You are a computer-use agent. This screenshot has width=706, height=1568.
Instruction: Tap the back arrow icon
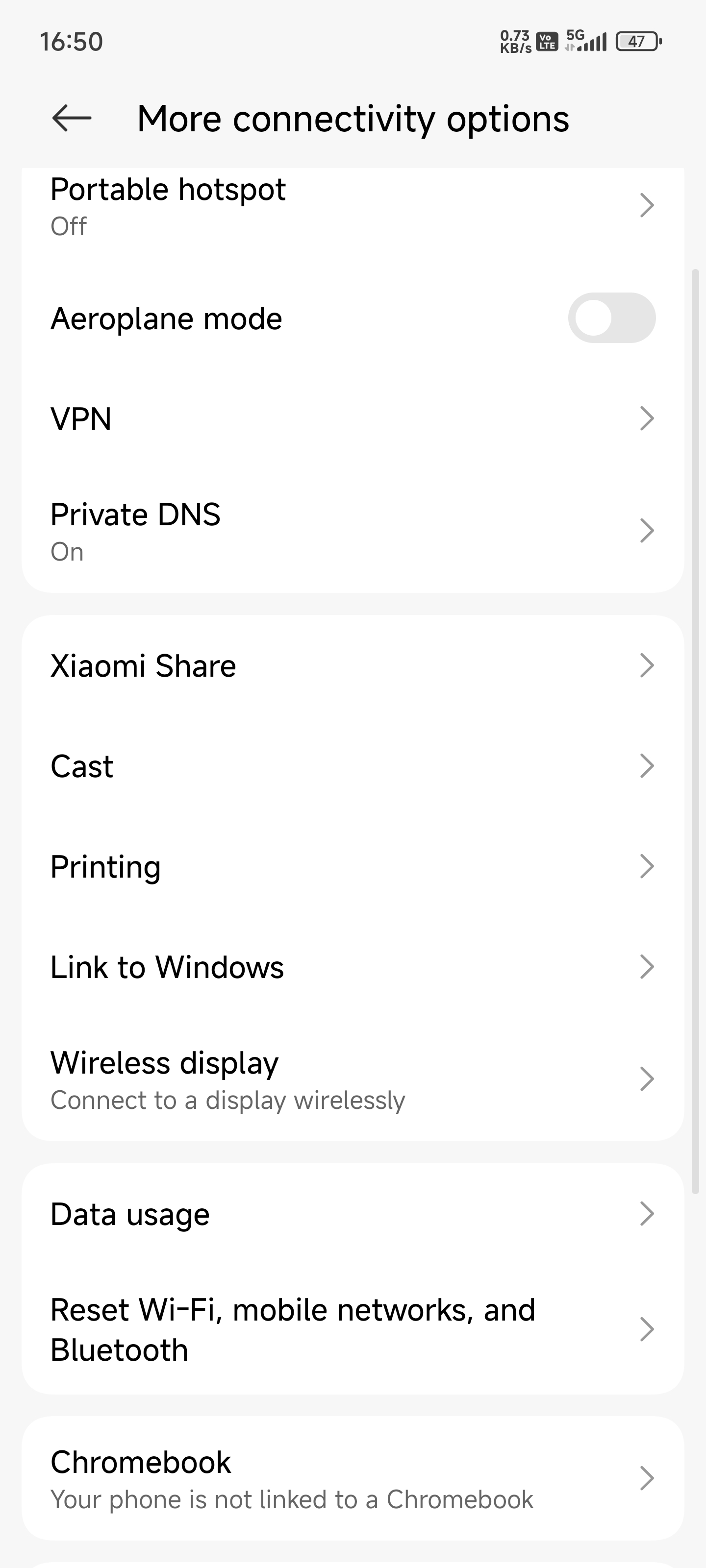click(x=72, y=118)
